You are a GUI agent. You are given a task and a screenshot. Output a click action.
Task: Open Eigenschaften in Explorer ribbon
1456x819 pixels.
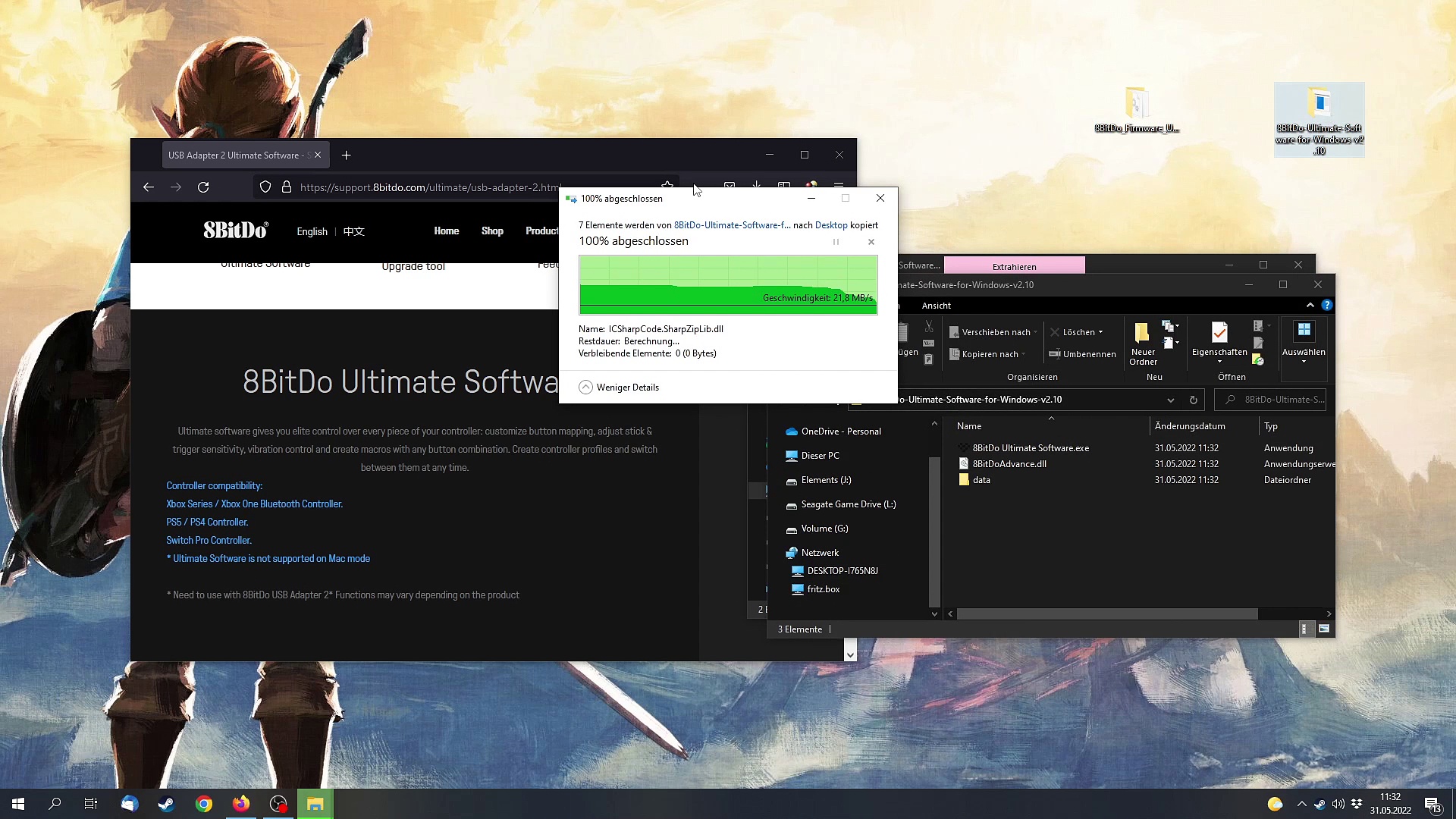coord(1219,341)
